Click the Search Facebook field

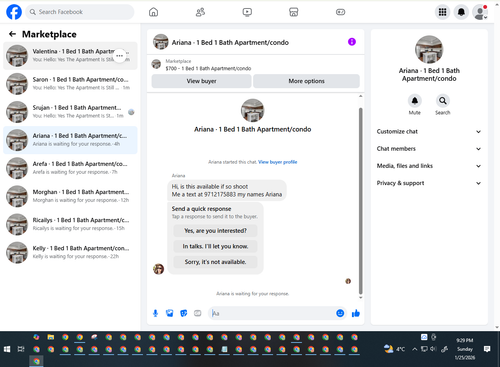coord(80,12)
